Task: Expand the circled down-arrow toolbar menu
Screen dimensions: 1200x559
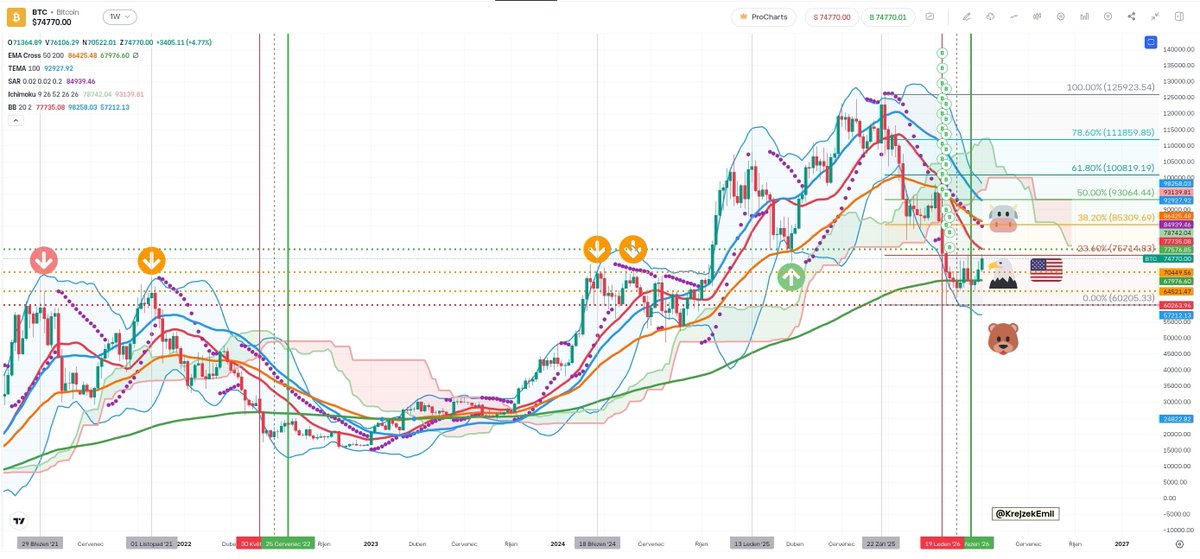Action: (1108, 17)
